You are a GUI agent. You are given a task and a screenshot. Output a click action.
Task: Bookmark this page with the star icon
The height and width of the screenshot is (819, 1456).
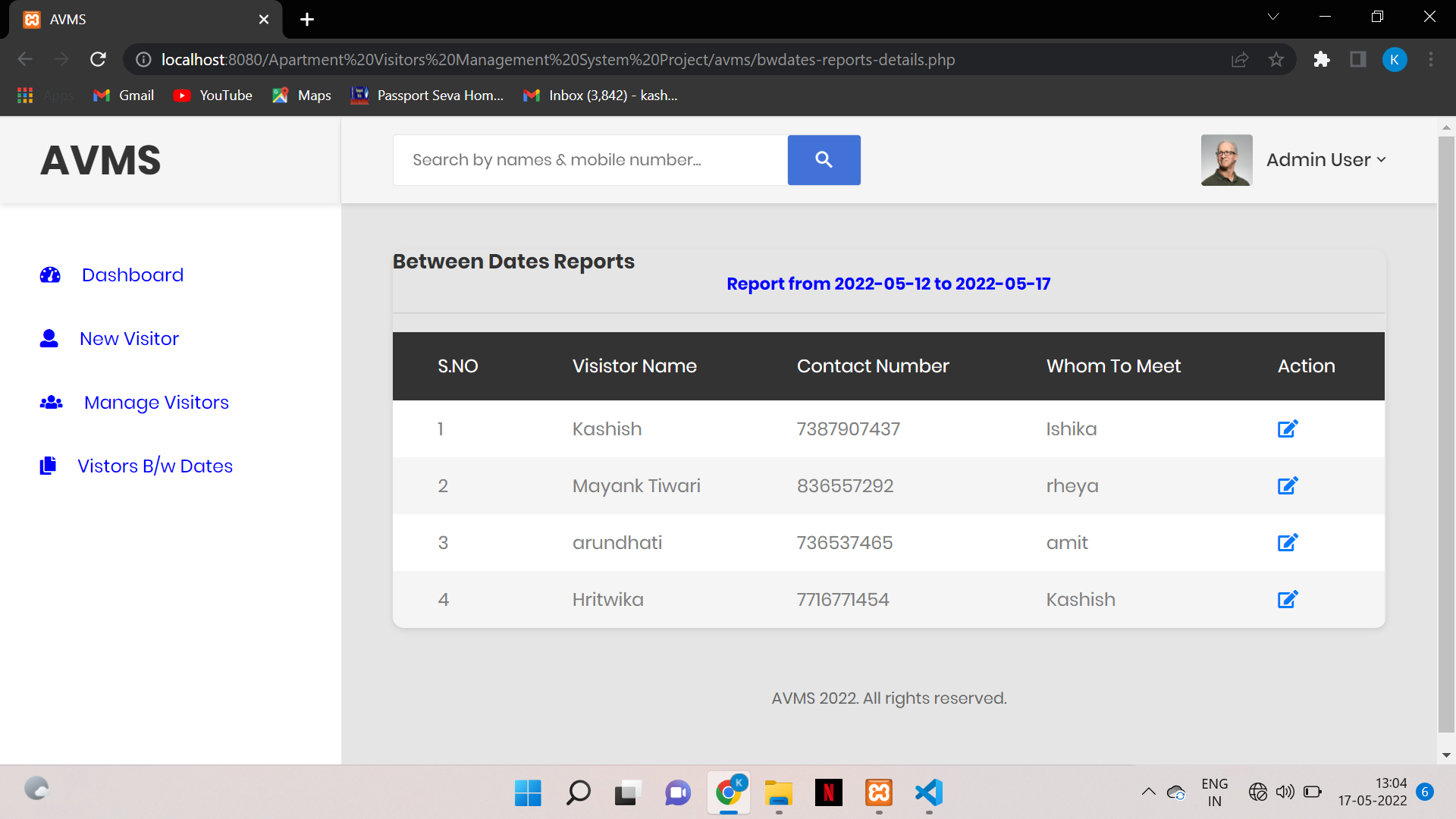[x=1276, y=59]
